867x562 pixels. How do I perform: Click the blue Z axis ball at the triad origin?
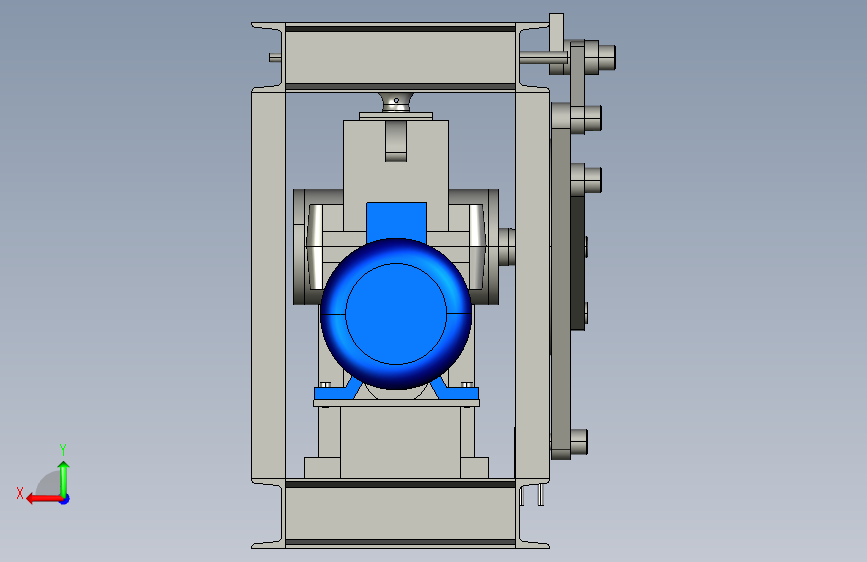click(x=65, y=499)
